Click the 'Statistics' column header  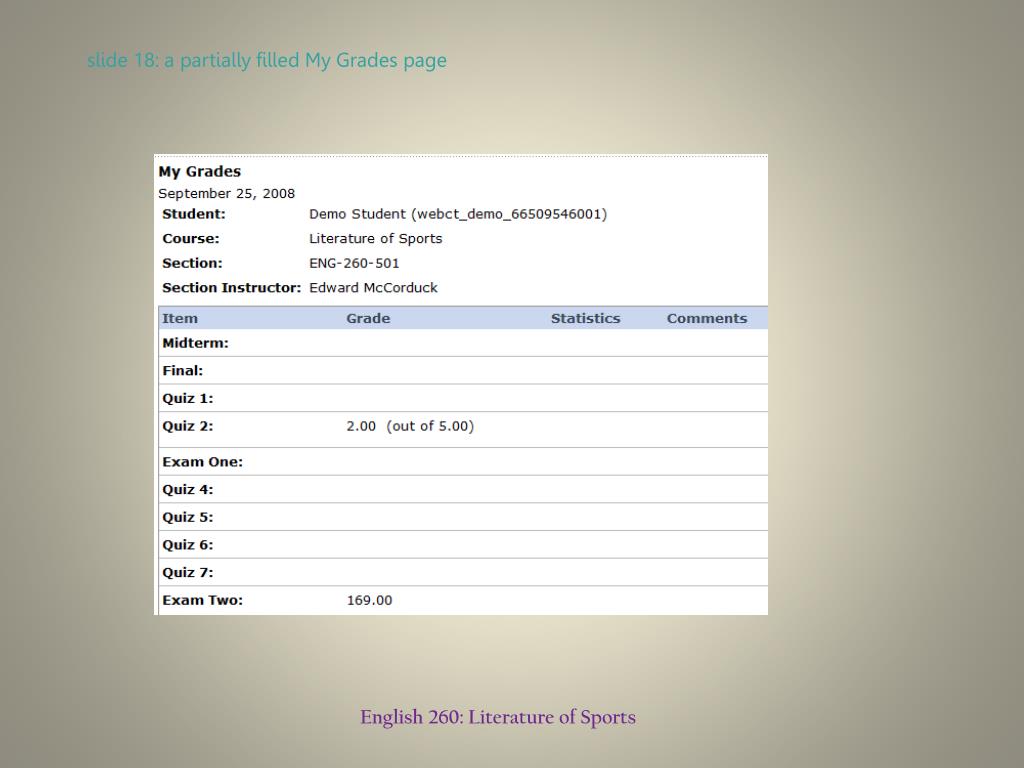tap(586, 319)
